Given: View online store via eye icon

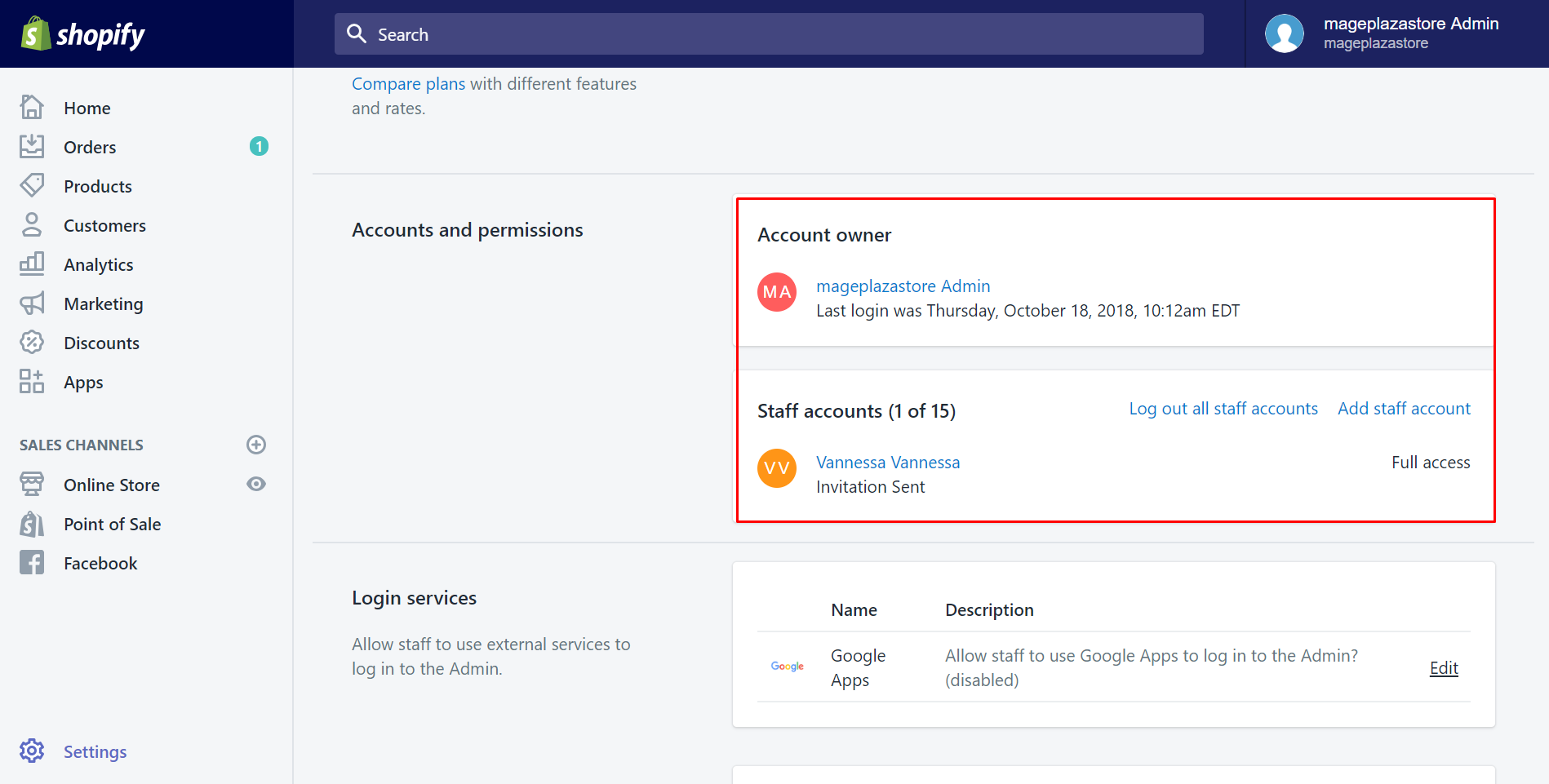Looking at the screenshot, I should (x=256, y=485).
